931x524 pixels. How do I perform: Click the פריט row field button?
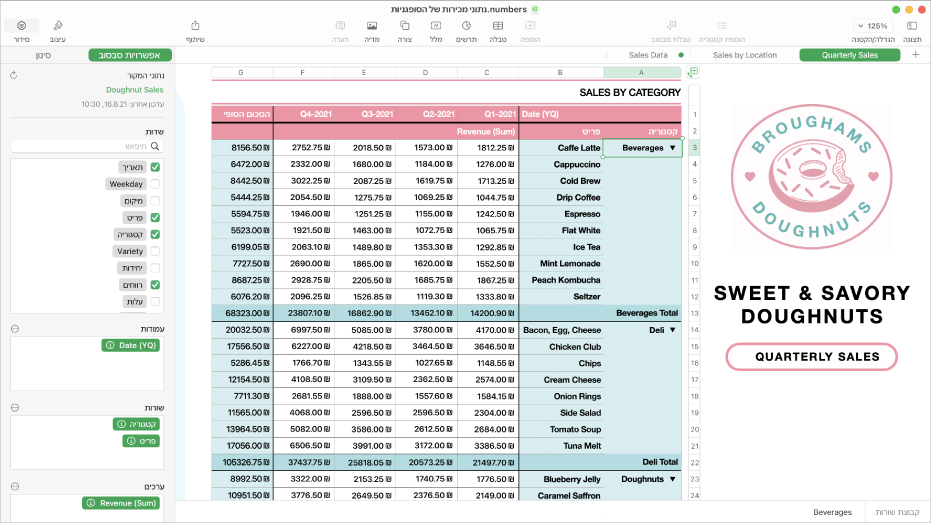[x=141, y=441]
